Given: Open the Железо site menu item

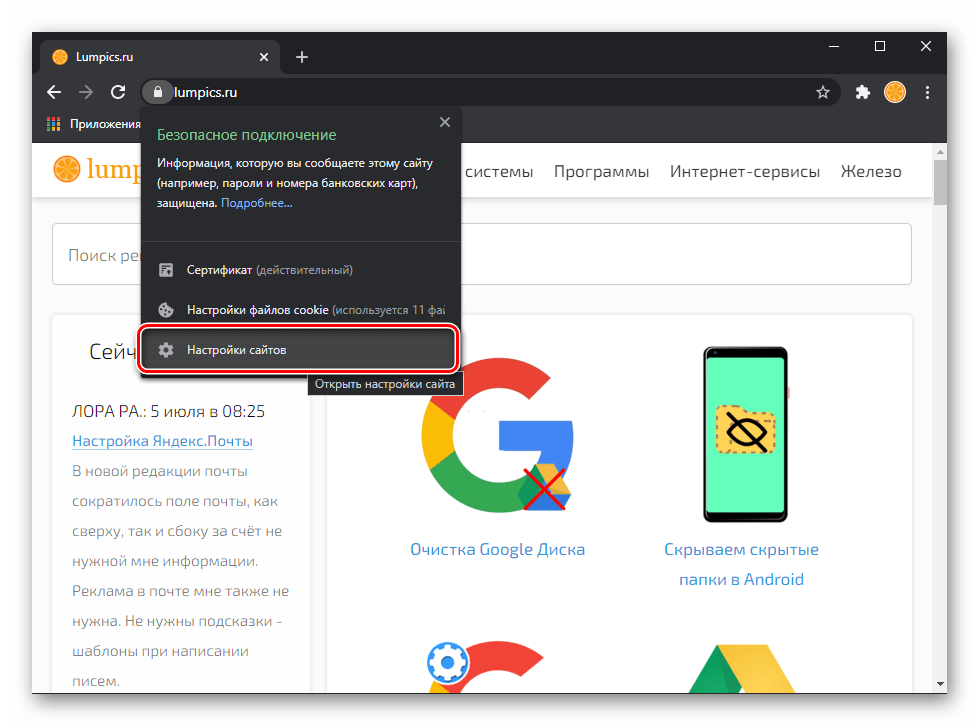Looking at the screenshot, I should pos(871,171).
